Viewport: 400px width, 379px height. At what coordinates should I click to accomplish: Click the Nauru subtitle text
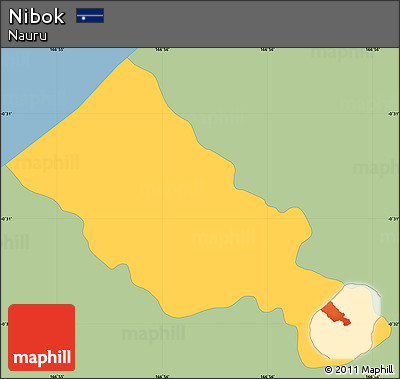(x=28, y=35)
